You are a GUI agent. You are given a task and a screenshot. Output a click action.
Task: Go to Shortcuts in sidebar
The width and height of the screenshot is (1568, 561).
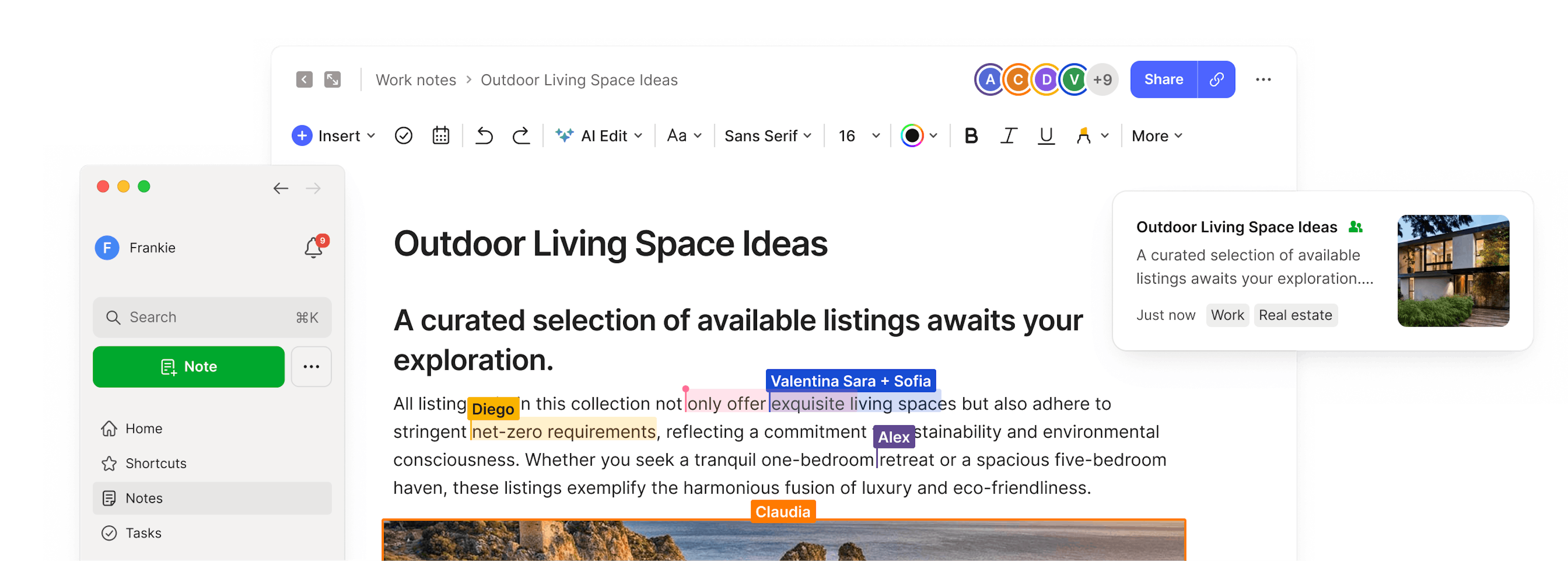pos(156,463)
